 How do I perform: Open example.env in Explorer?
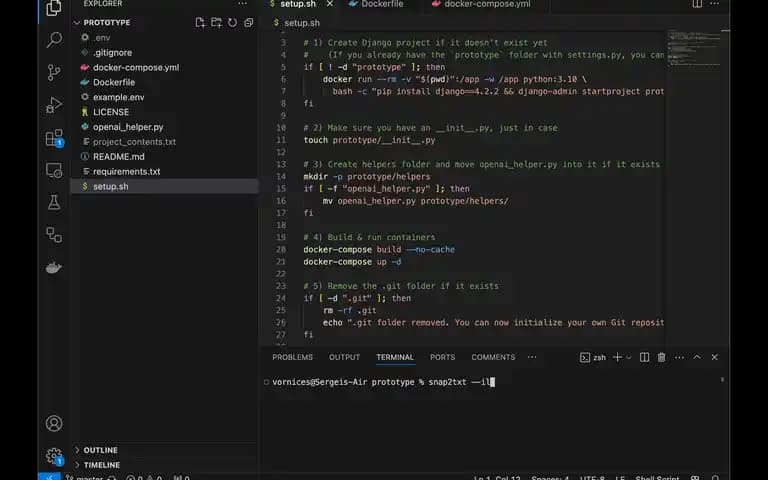165,97
